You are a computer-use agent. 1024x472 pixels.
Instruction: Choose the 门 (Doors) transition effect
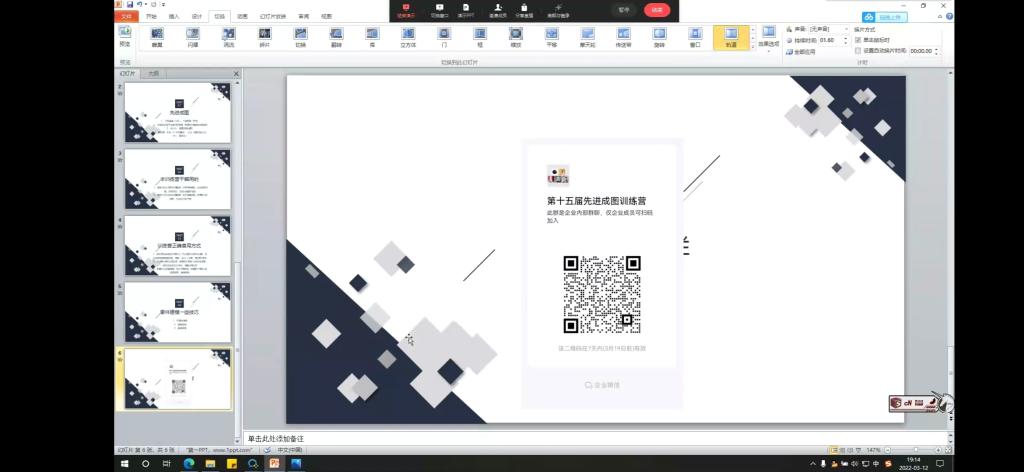click(443, 38)
